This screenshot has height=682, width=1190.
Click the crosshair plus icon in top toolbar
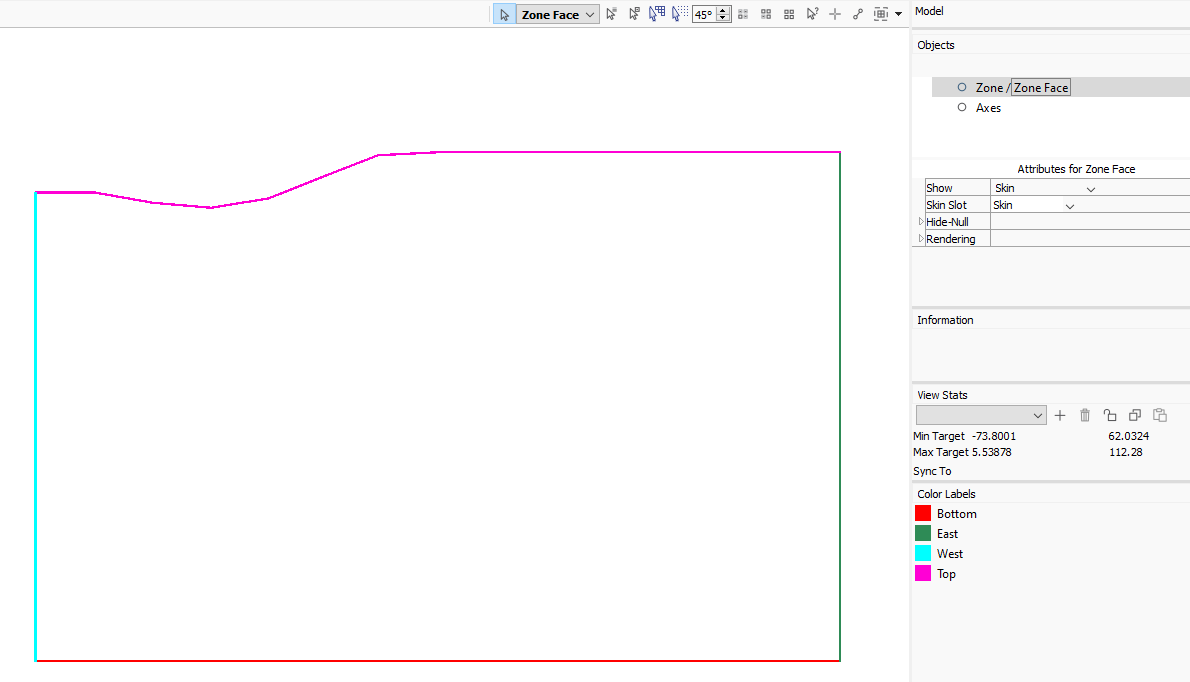click(x=836, y=14)
